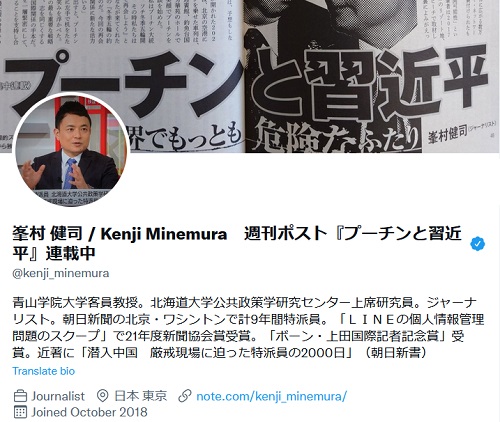Click the 日本 東京 location text
Image resolution: width=500 pixels, height=422 pixels.
tap(140, 396)
